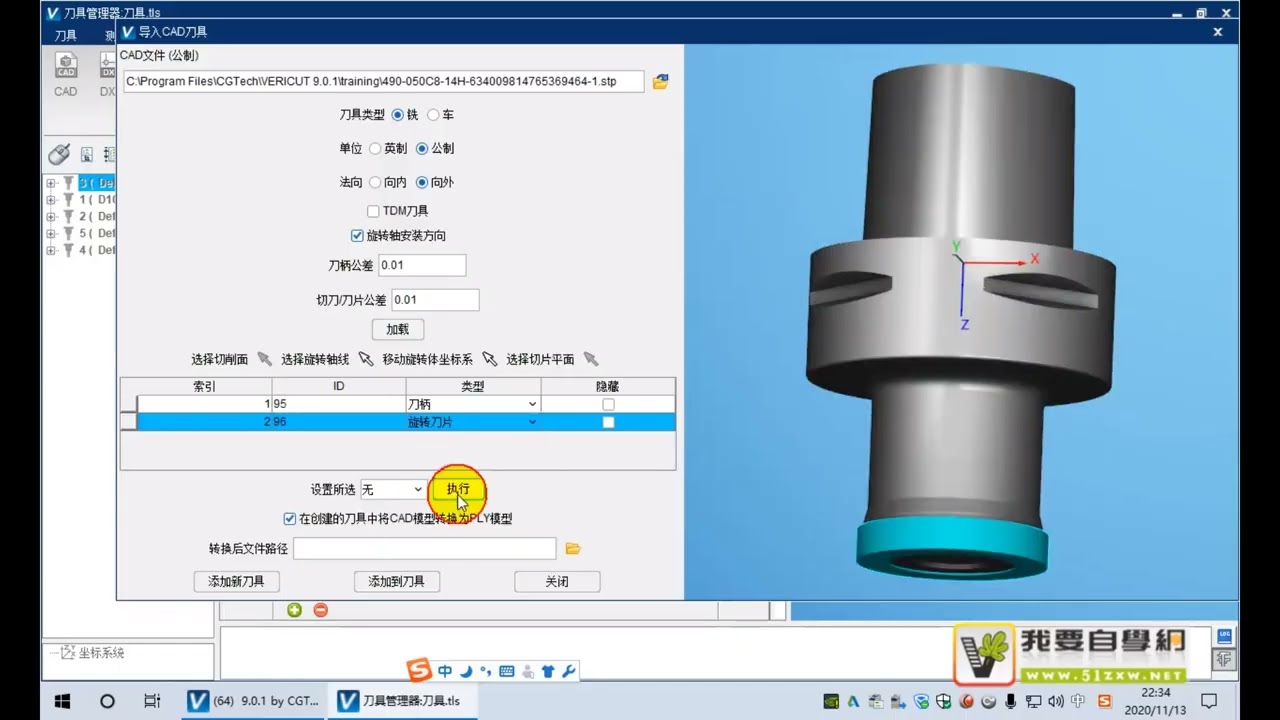Expand tool 3 in the tool tree
1280x720 pixels.
[51, 183]
